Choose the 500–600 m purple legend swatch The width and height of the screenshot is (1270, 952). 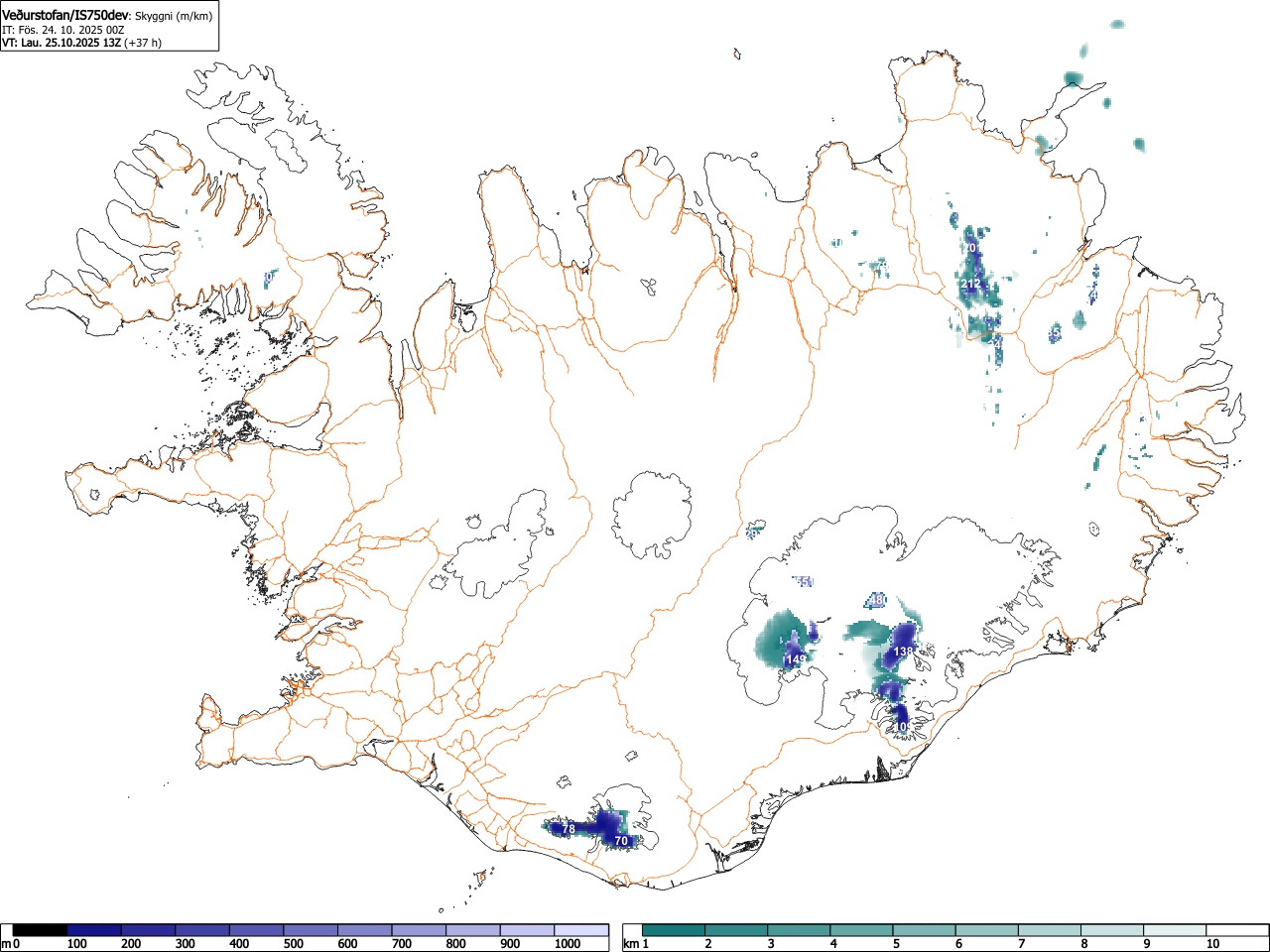click(311, 930)
